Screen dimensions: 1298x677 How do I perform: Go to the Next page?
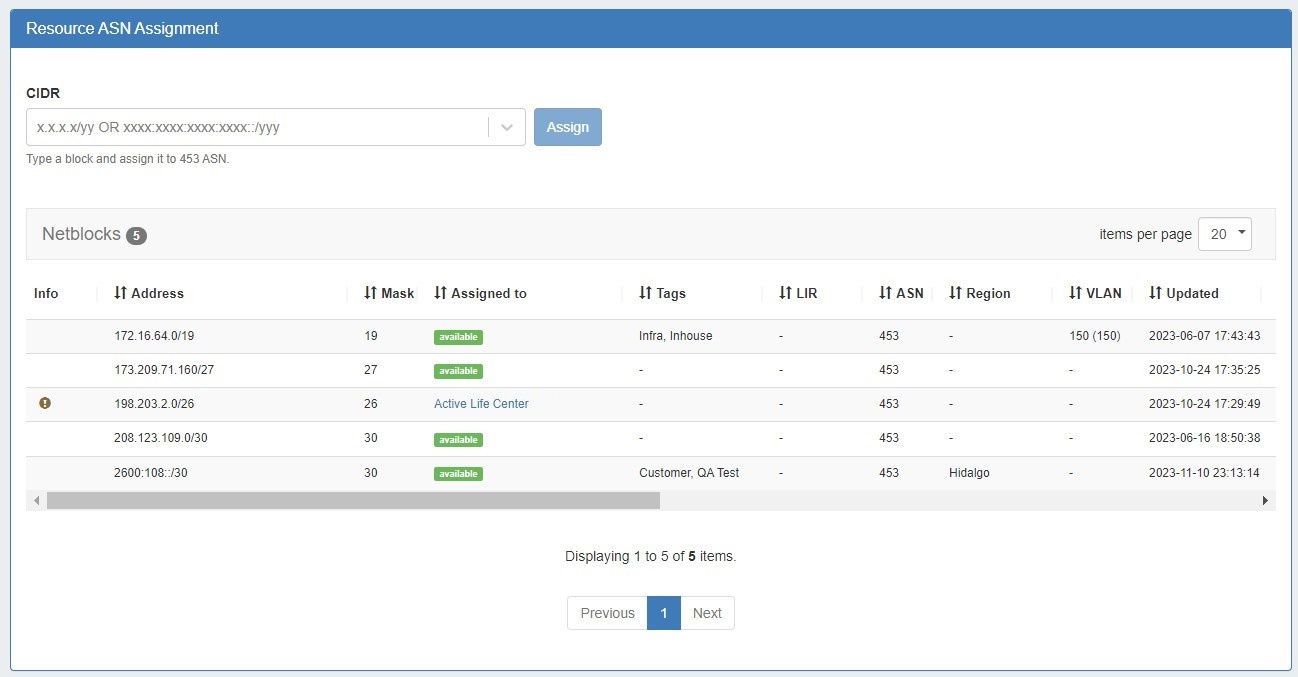point(707,613)
